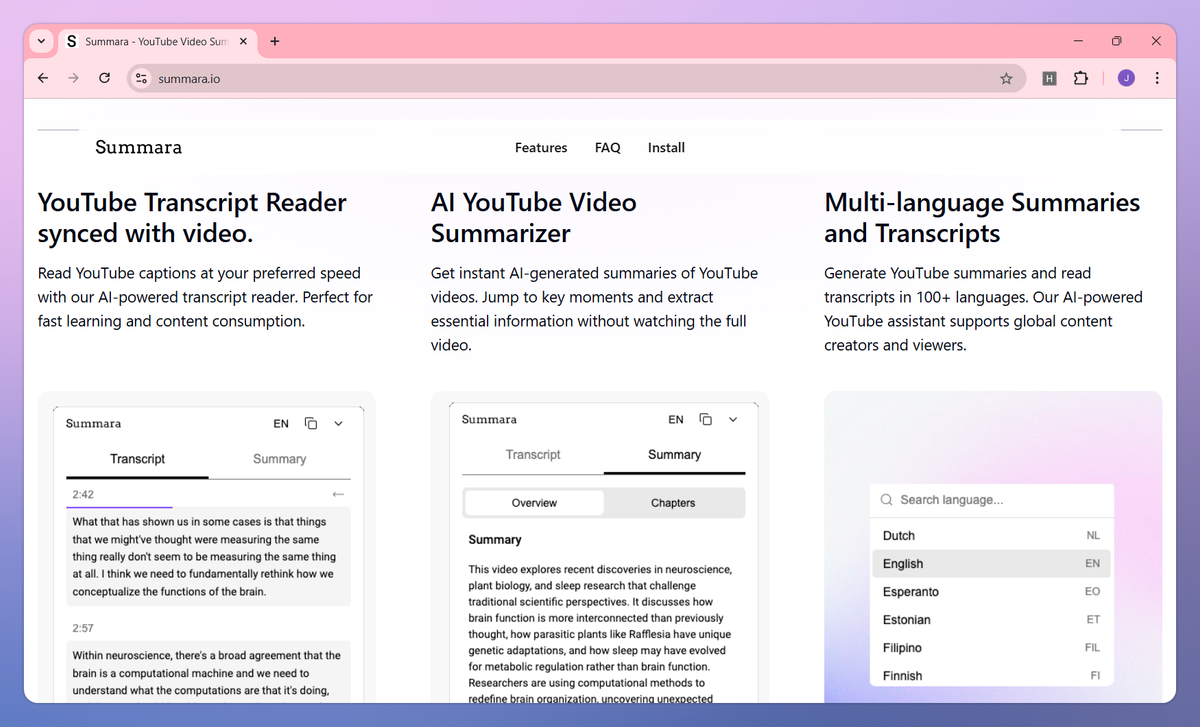Expand chevron in left Summara card
Screen dimensions: 1200x727
coord(338,424)
